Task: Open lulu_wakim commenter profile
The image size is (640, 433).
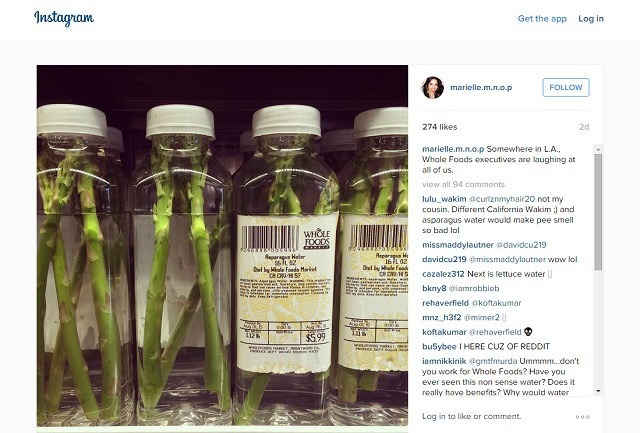Action: [444, 199]
